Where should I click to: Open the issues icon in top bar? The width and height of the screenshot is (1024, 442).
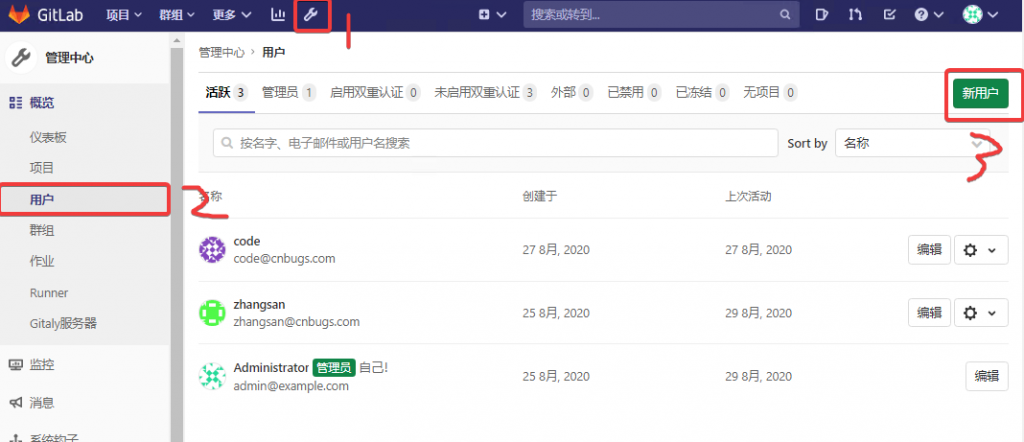tap(822, 15)
